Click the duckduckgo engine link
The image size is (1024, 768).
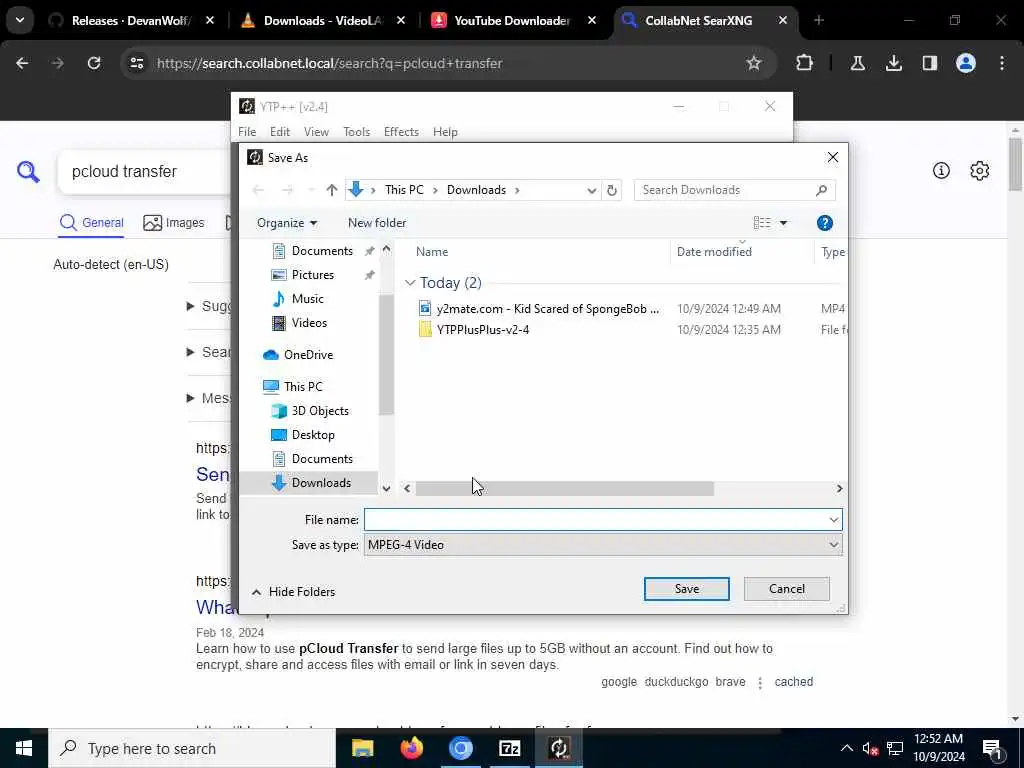(676, 682)
